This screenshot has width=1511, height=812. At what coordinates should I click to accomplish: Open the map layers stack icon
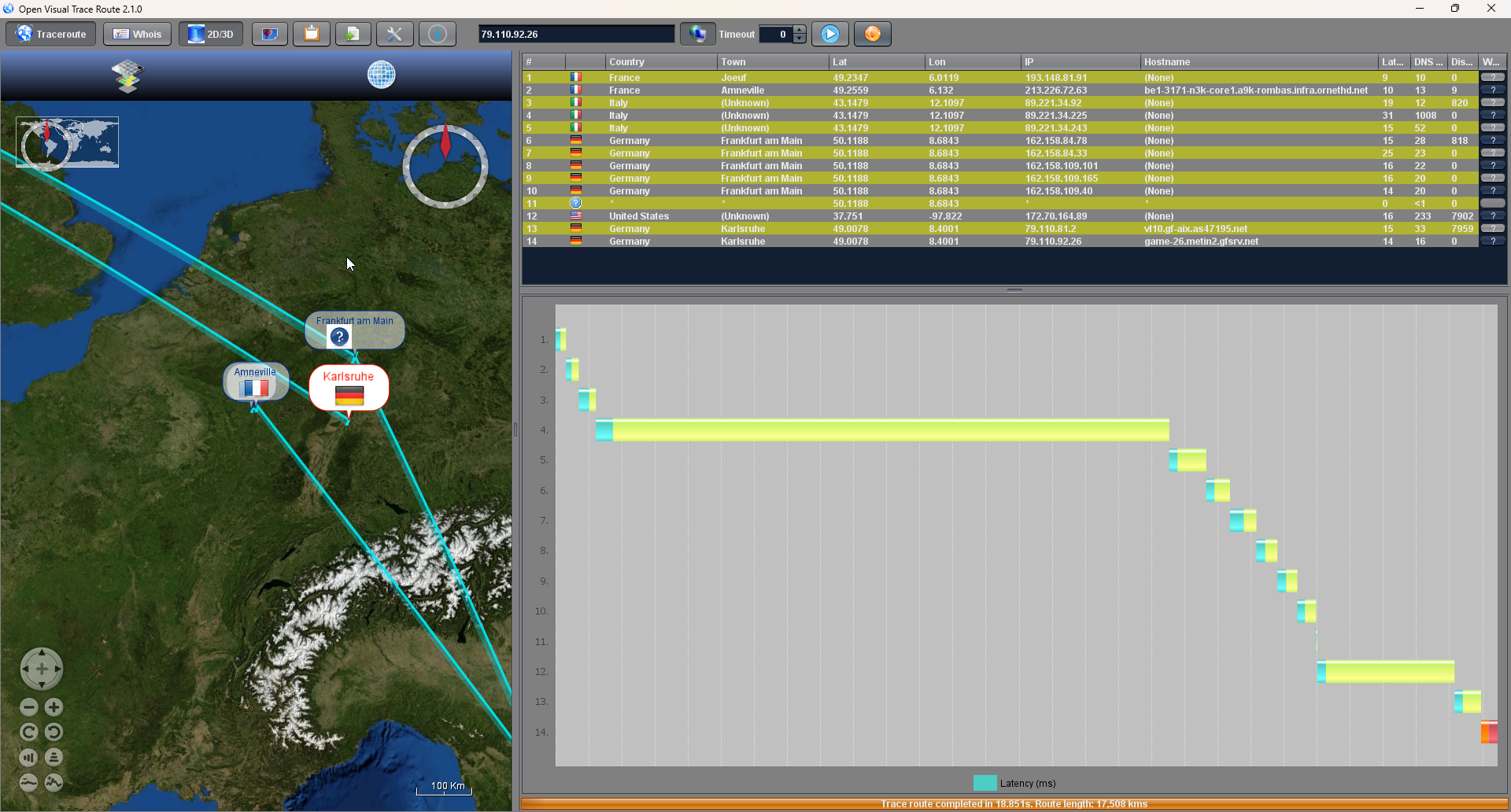point(127,76)
